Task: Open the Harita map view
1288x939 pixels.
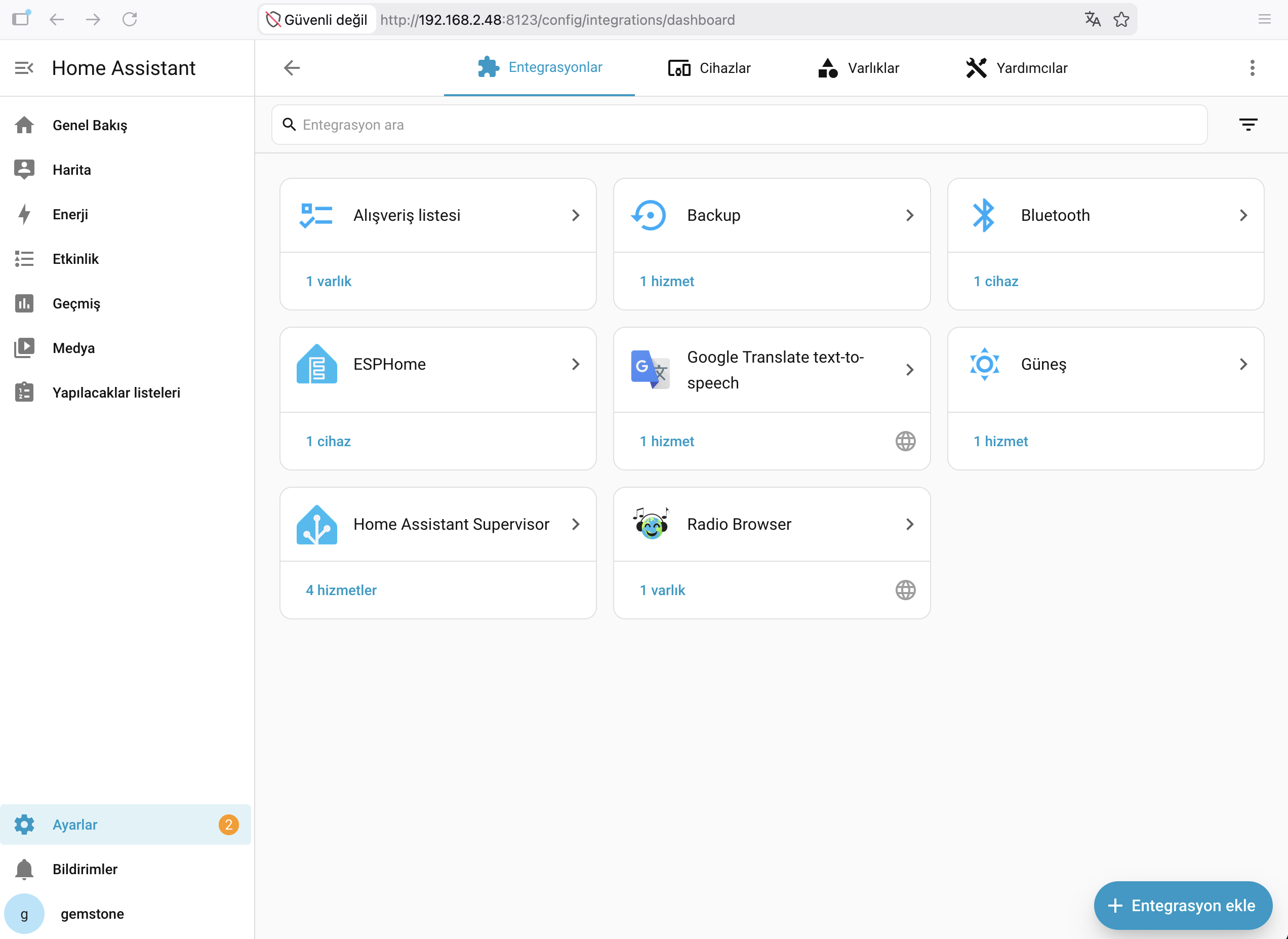Action: coord(126,169)
